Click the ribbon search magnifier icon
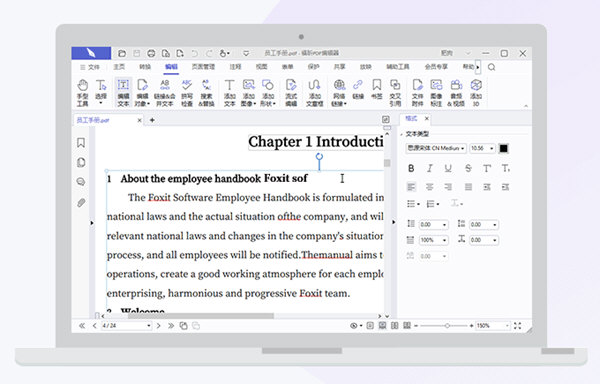The height and width of the screenshot is (384, 600). [x=492, y=67]
